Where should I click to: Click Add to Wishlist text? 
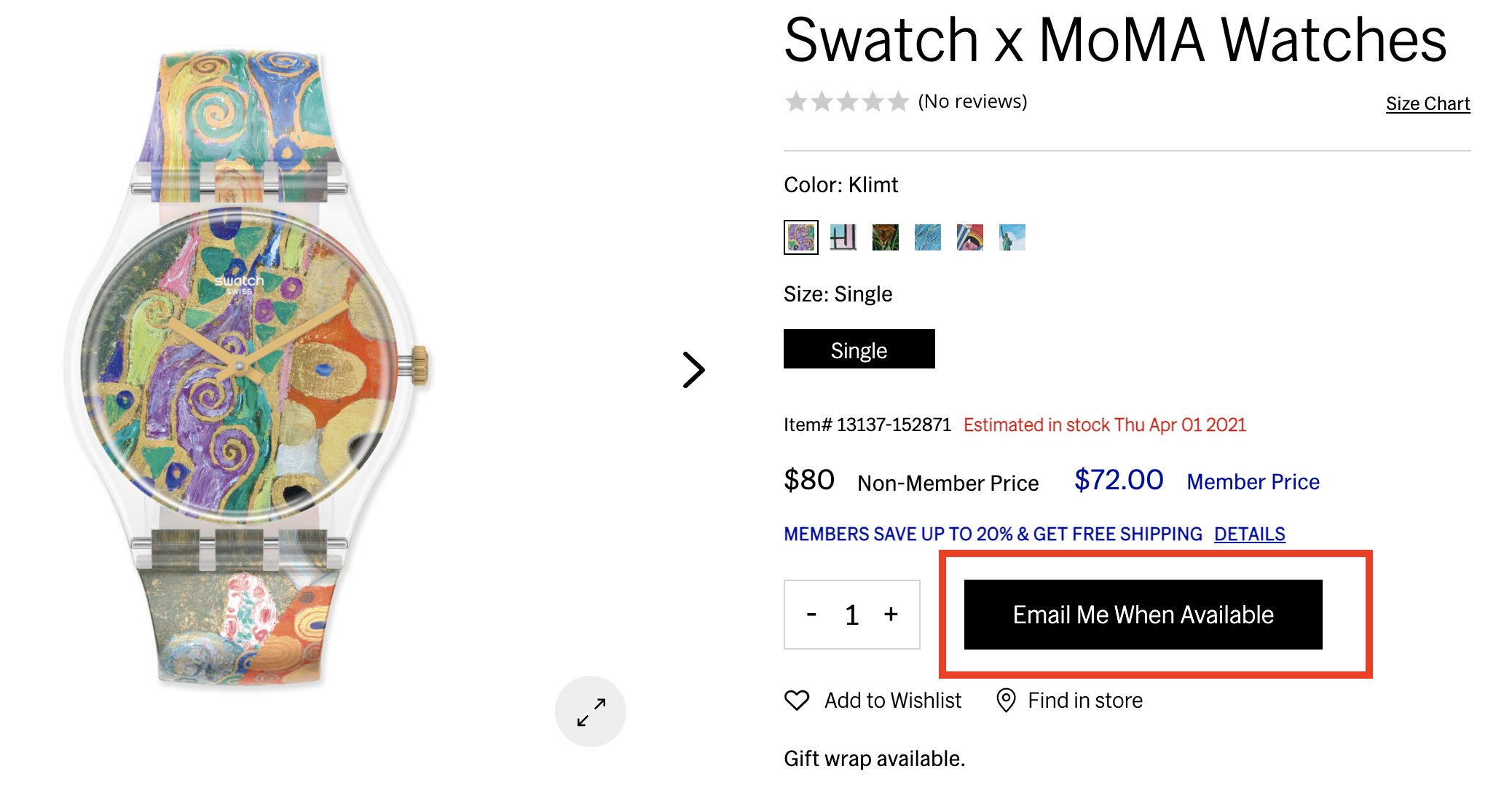(x=893, y=701)
